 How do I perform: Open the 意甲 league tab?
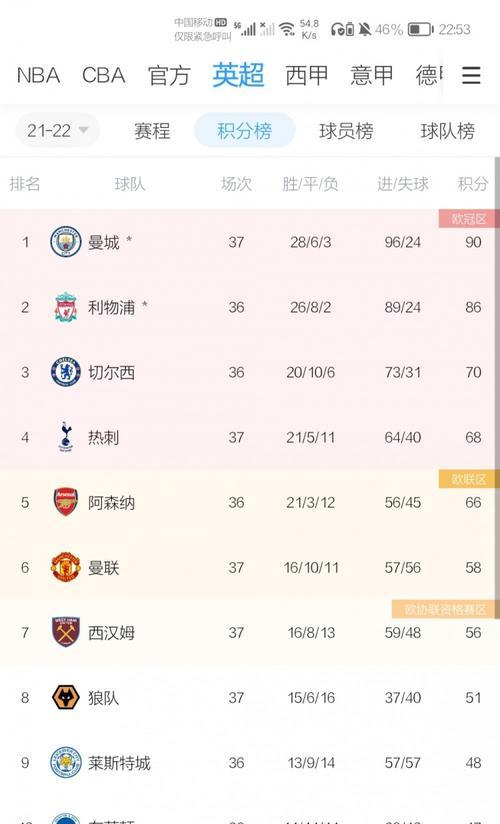pos(372,75)
